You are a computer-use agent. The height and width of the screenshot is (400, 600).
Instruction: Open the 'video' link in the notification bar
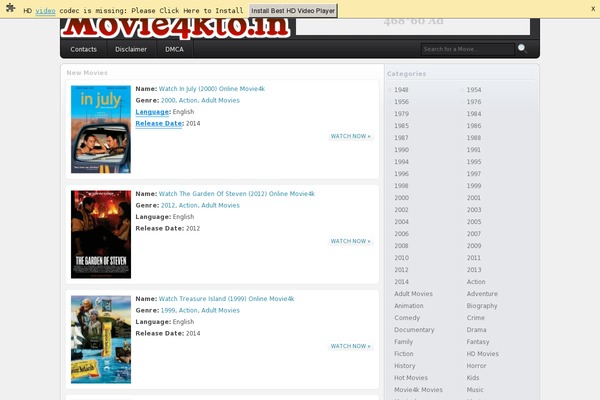[45, 11]
